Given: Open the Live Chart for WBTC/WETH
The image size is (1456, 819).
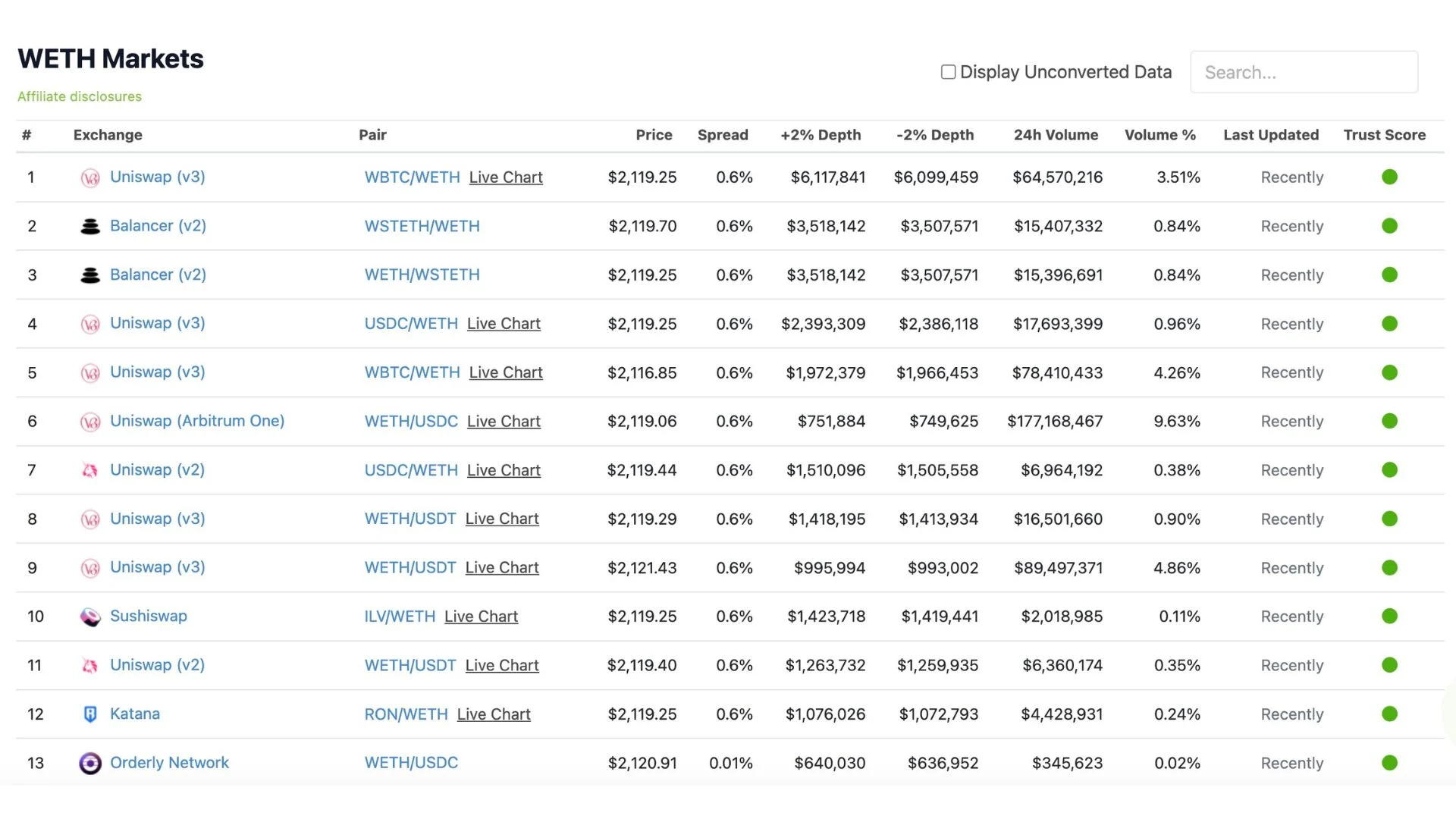Looking at the screenshot, I should (x=505, y=177).
